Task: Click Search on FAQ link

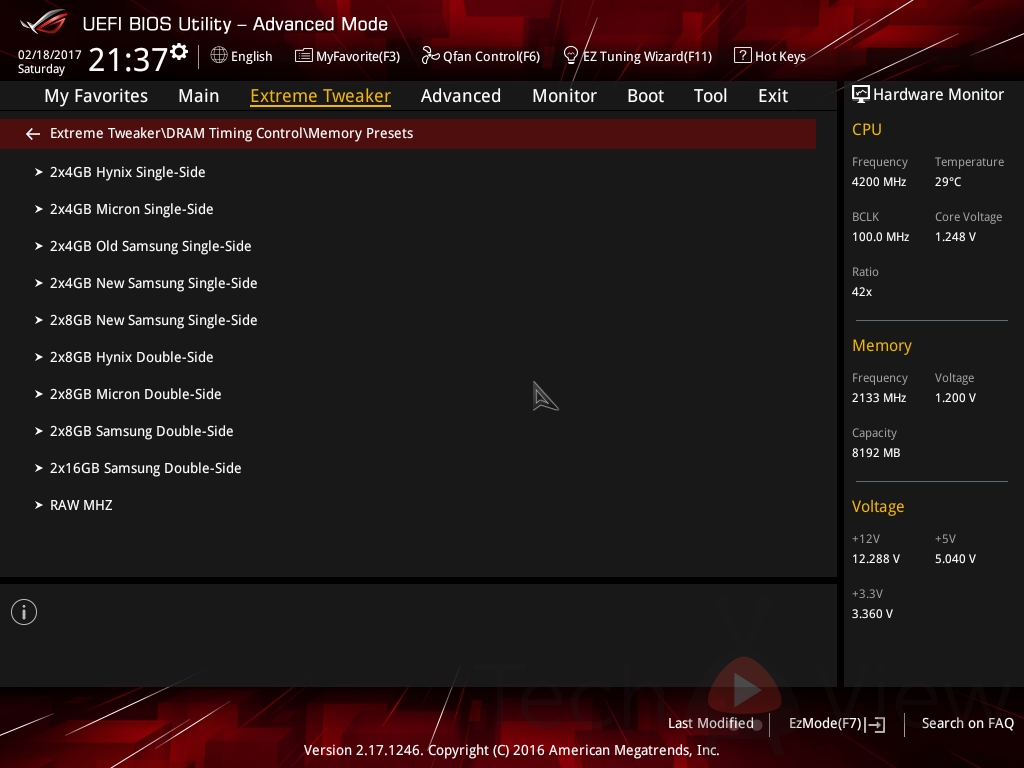Action: point(967,724)
